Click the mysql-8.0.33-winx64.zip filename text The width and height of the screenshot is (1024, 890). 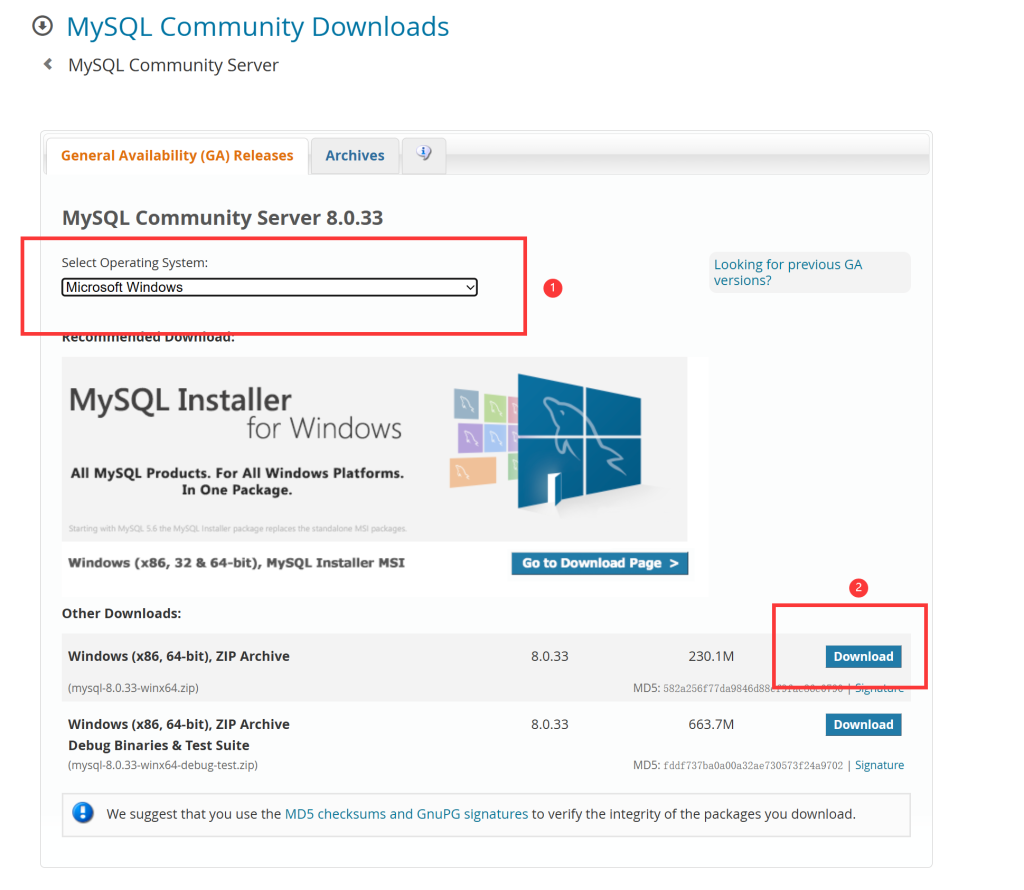(133, 688)
